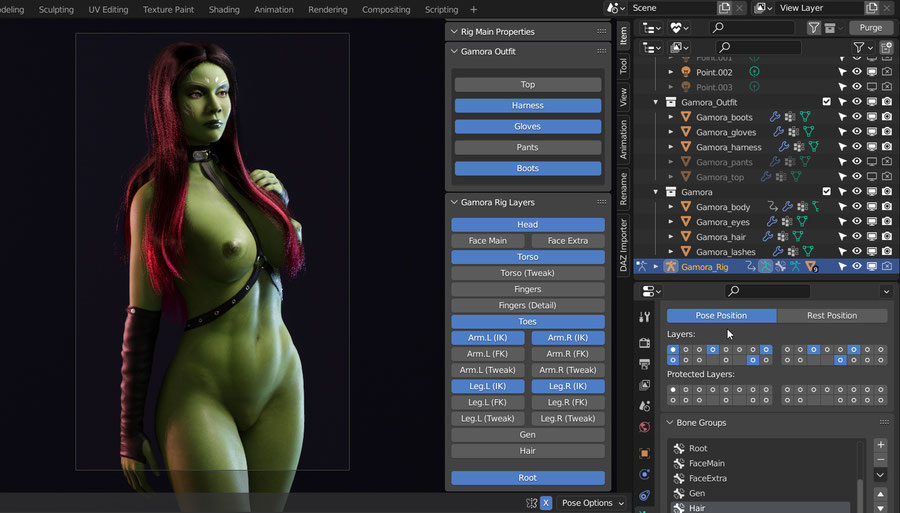Add a new bone group with plus icon

[880, 445]
